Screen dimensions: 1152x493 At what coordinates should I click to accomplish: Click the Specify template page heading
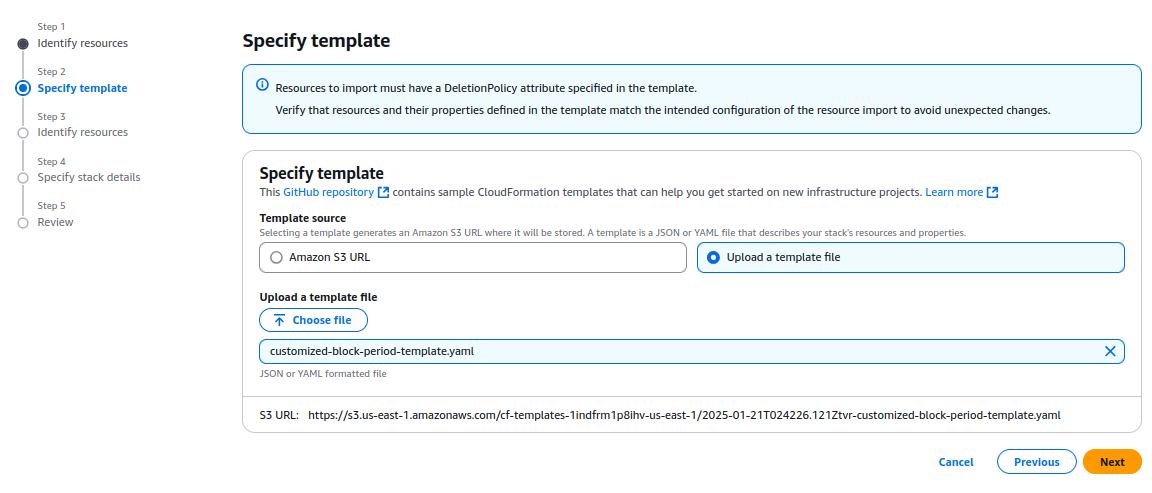pos(316,41)
